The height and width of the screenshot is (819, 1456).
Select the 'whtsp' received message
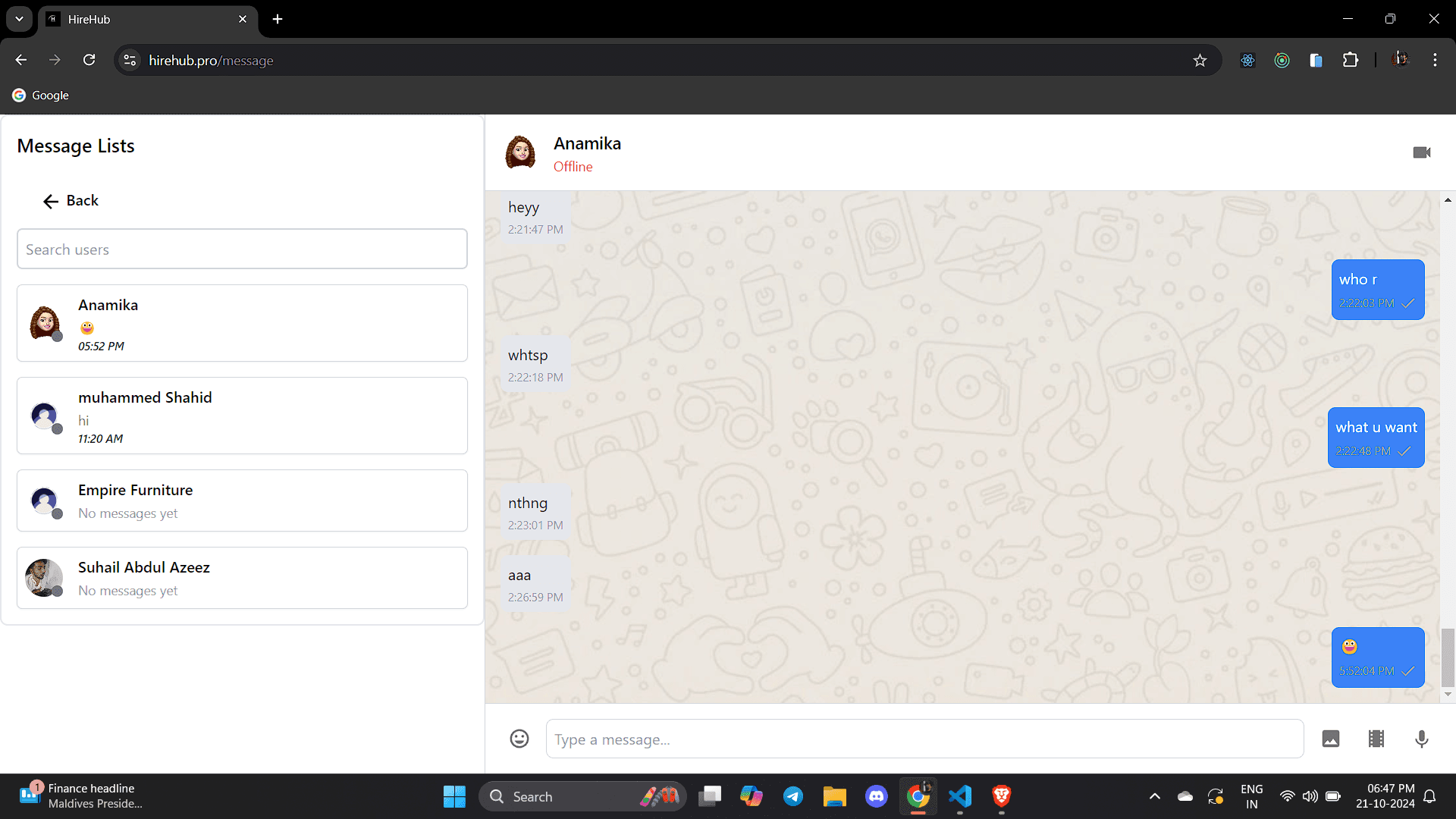(535, 365)
